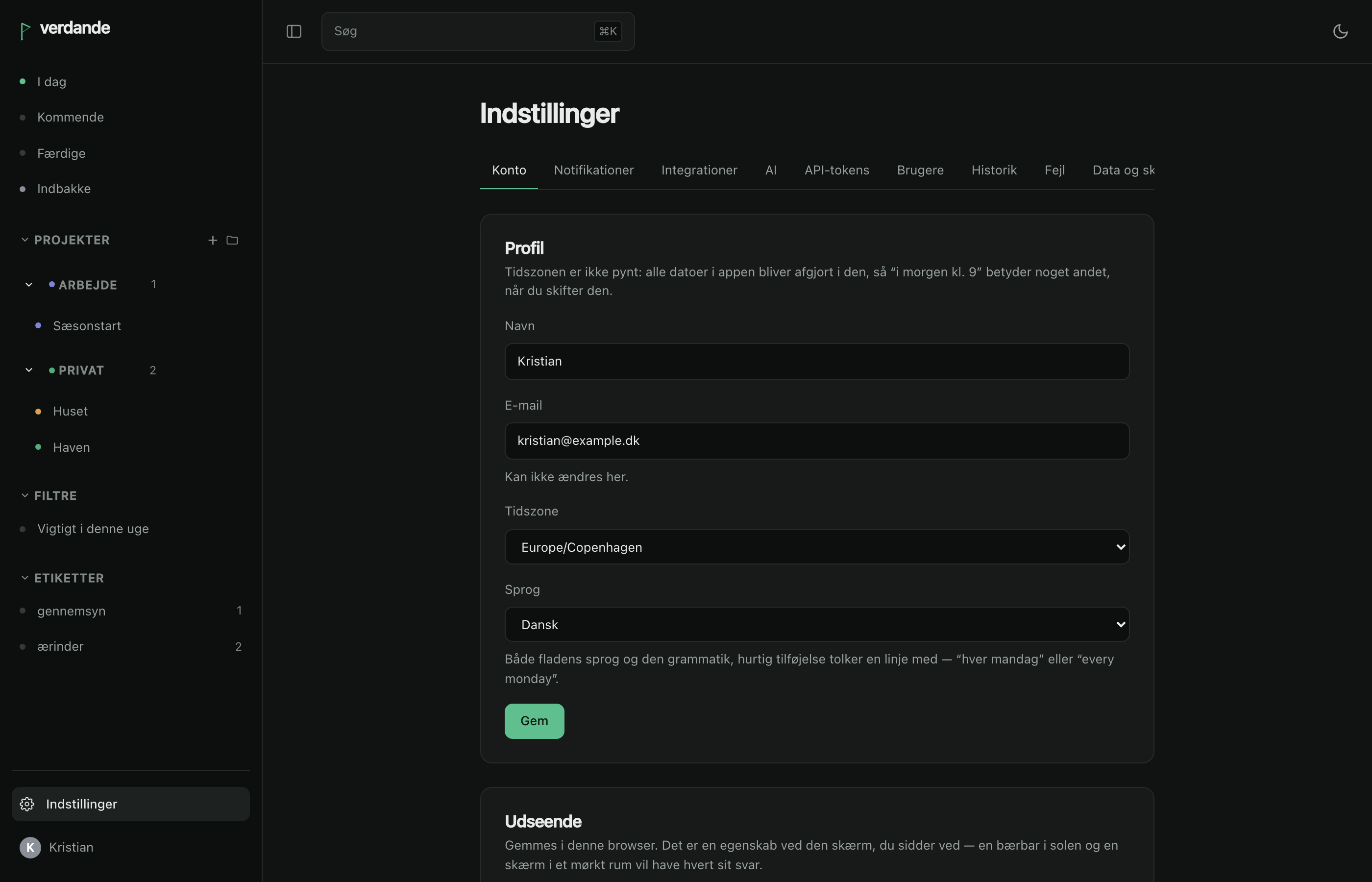Open the API-tokens tab
This screenshot has height=882, width=1372.
point(836,170)
